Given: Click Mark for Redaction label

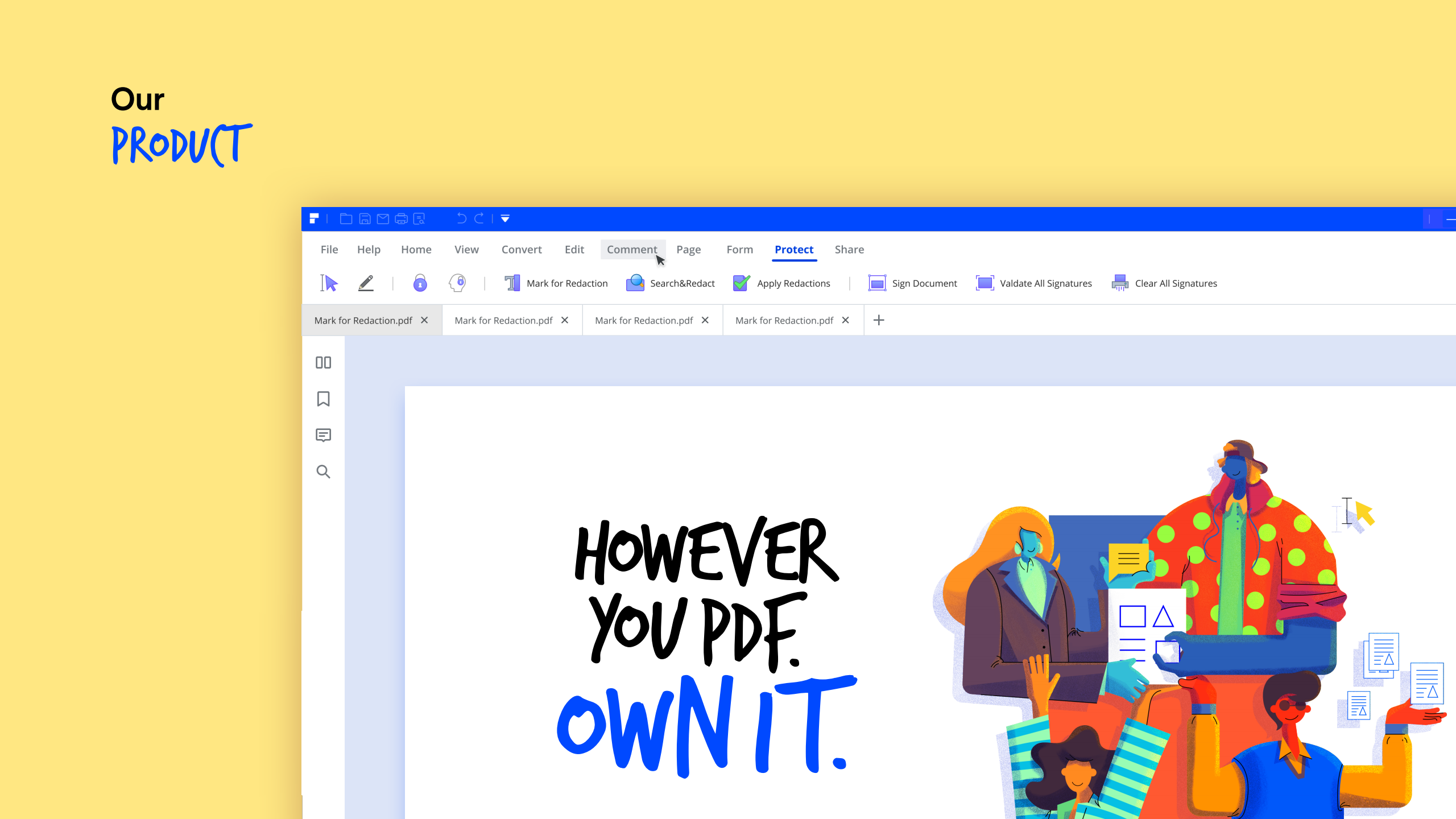Looking at the screenshot, I should (567, 283).
